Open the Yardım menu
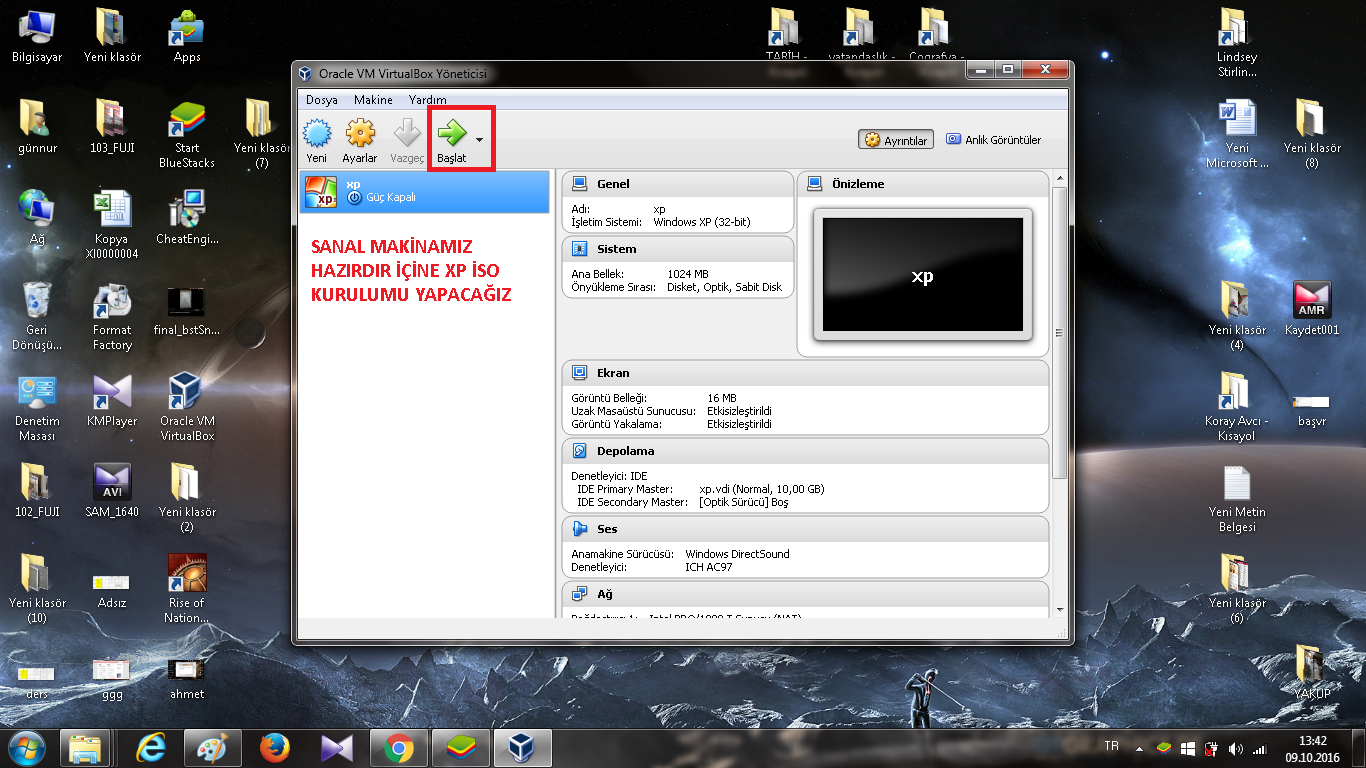 428,100
